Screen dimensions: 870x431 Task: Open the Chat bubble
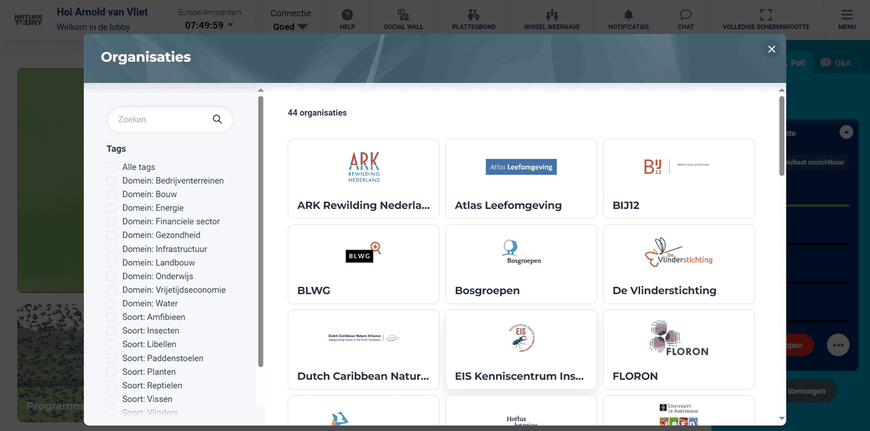click(686, 19)
